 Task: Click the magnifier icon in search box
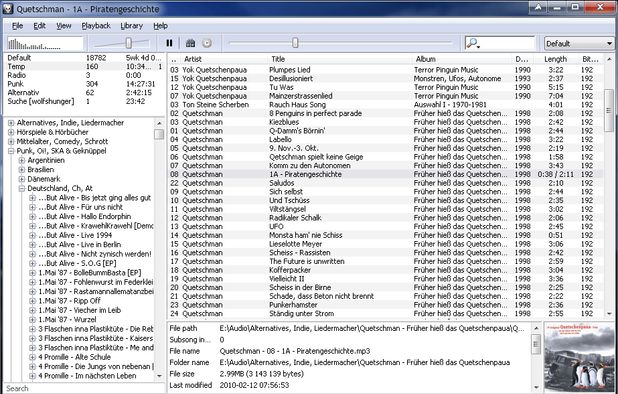[472, 43]
